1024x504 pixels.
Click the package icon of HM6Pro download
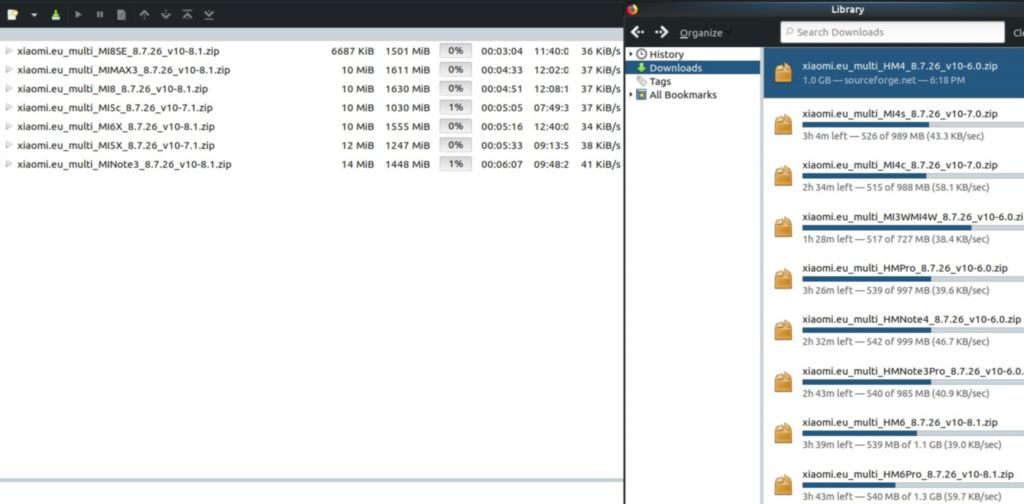click(x=783, y=485)
